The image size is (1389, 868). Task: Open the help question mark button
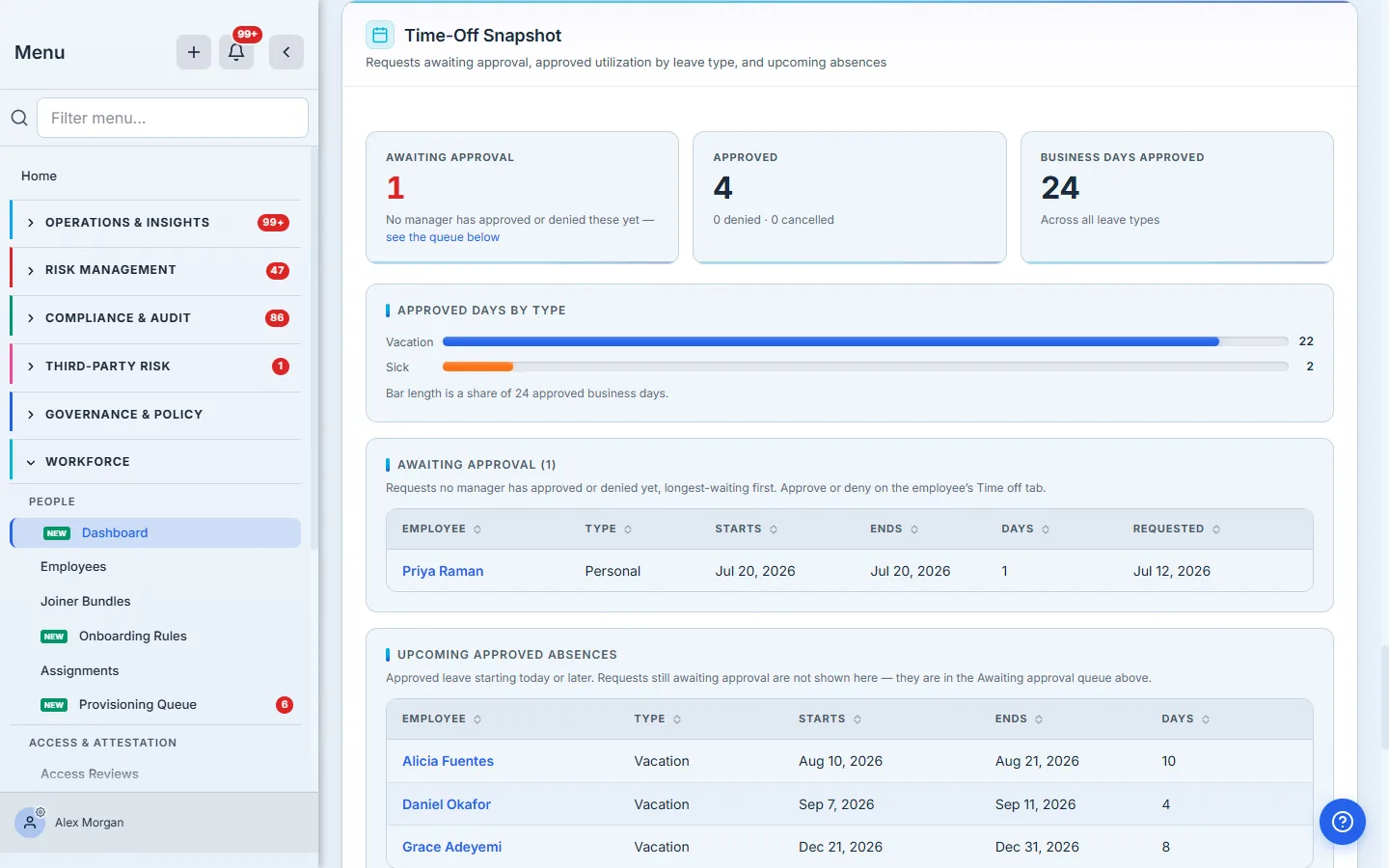click(1343, 822)
